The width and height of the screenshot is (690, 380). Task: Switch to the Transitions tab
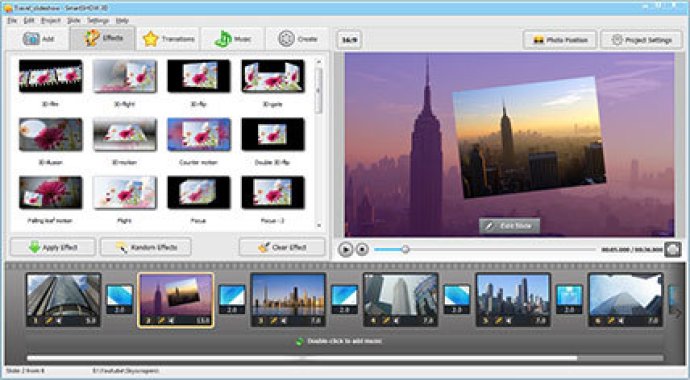pyautogui.click(x=169, y=39)
